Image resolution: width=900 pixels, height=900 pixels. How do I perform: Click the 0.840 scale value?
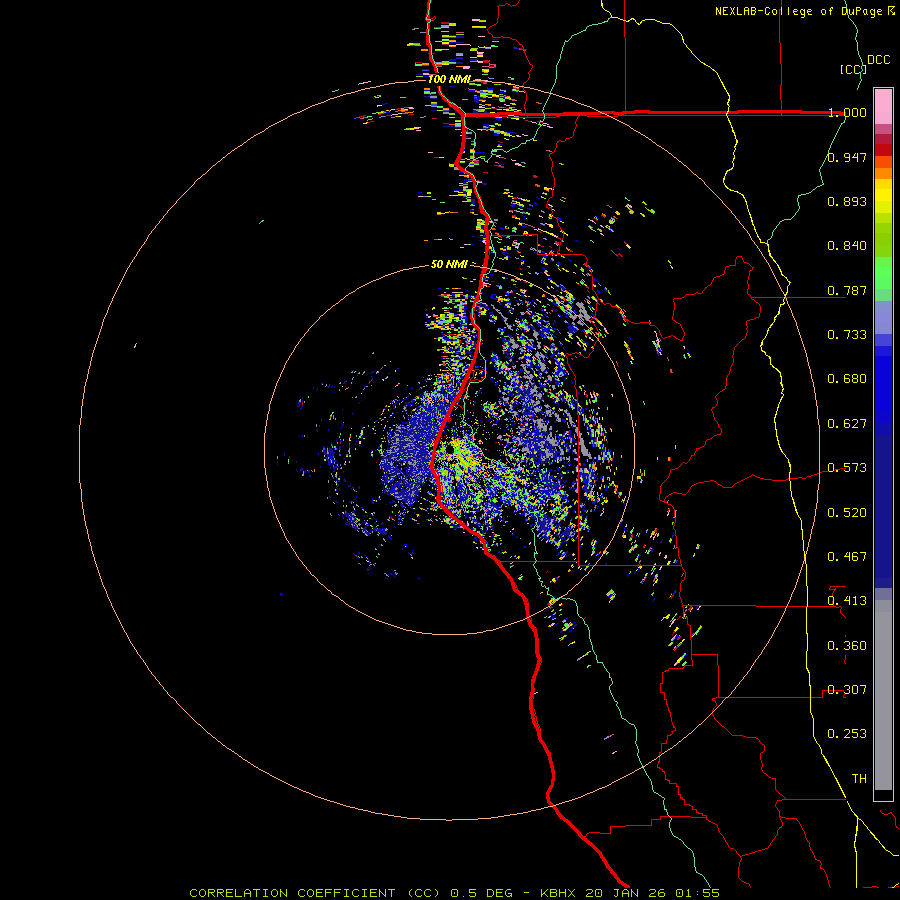(x=847, y=246)
